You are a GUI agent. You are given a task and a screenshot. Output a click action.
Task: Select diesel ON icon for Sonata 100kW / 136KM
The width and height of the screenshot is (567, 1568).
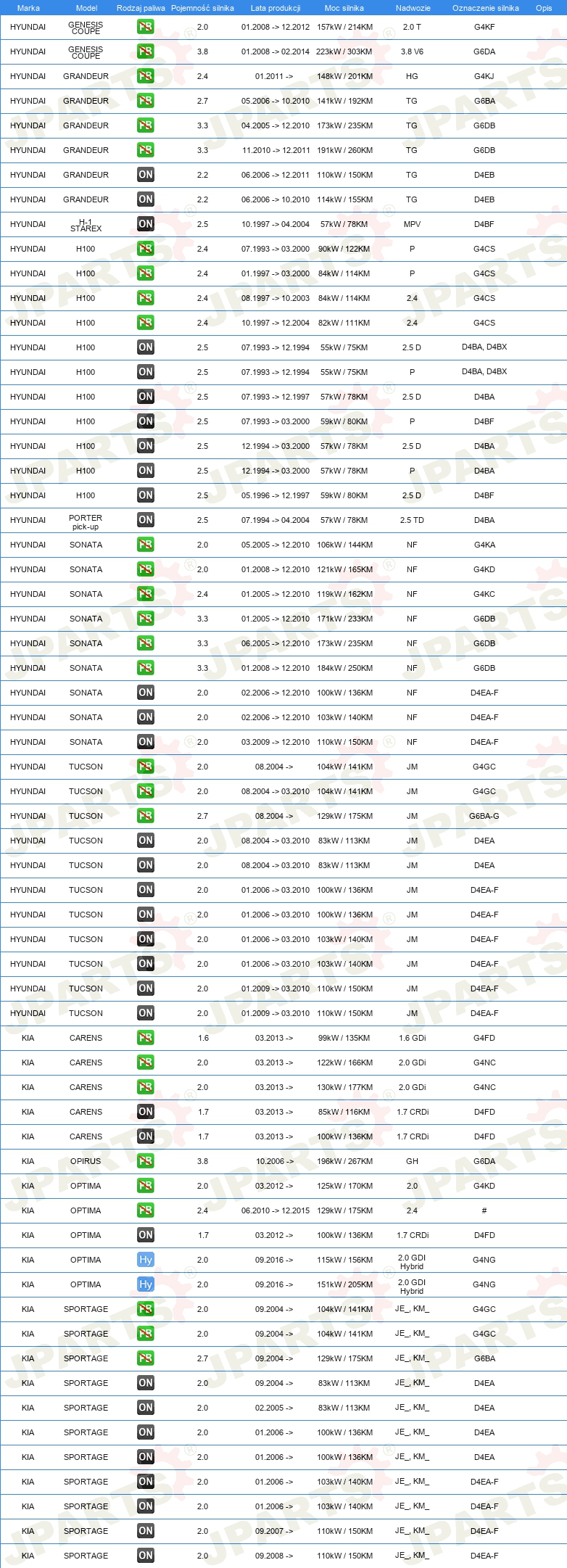[x=146, y=693]
